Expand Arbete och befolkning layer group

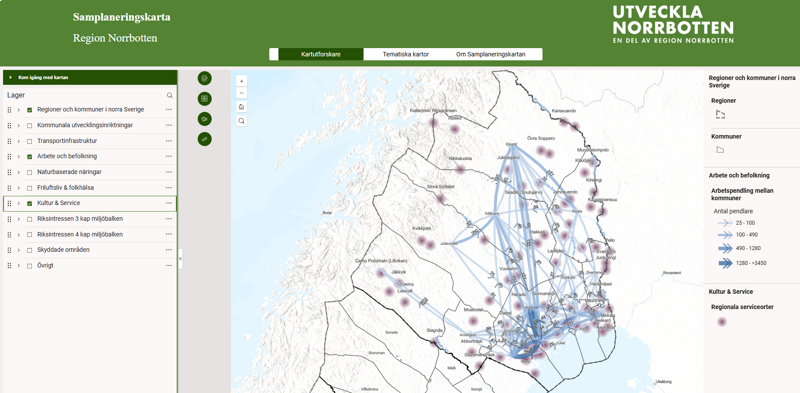pos(19,157)
